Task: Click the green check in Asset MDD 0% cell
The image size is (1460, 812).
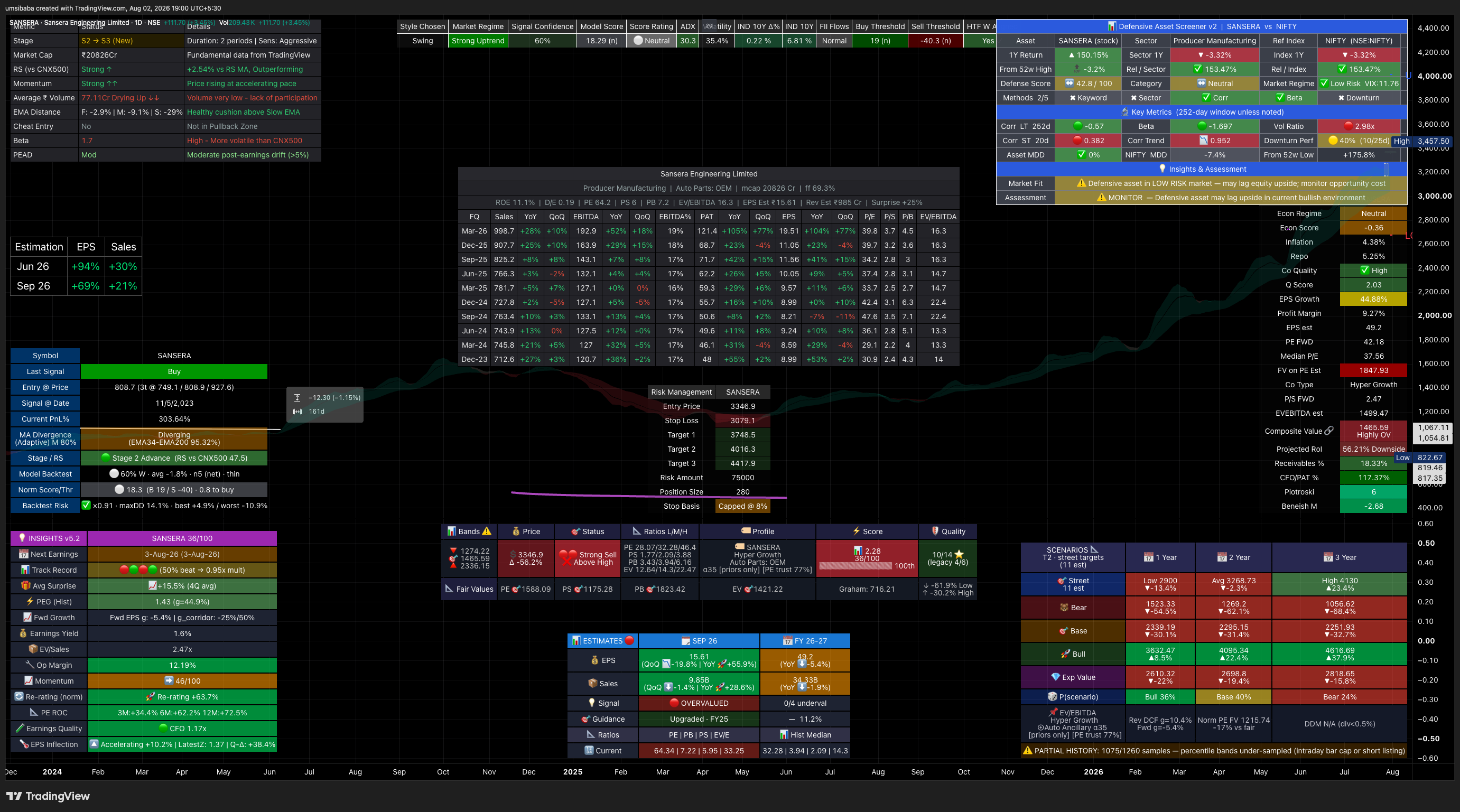Action: [1082, 154]
